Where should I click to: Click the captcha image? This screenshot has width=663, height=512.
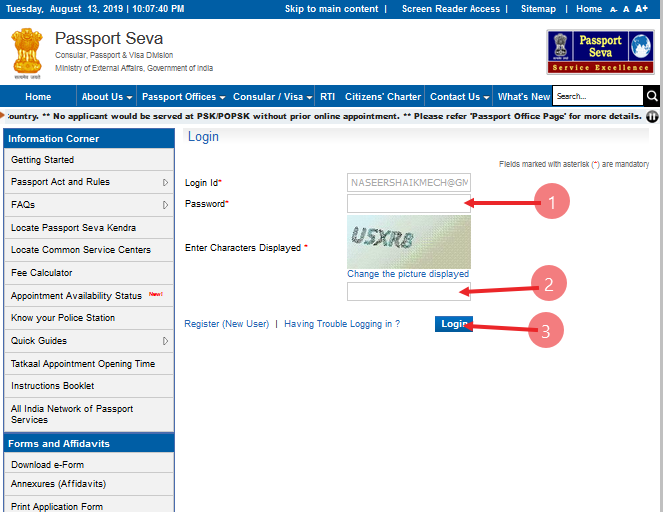tap(409, 241)
